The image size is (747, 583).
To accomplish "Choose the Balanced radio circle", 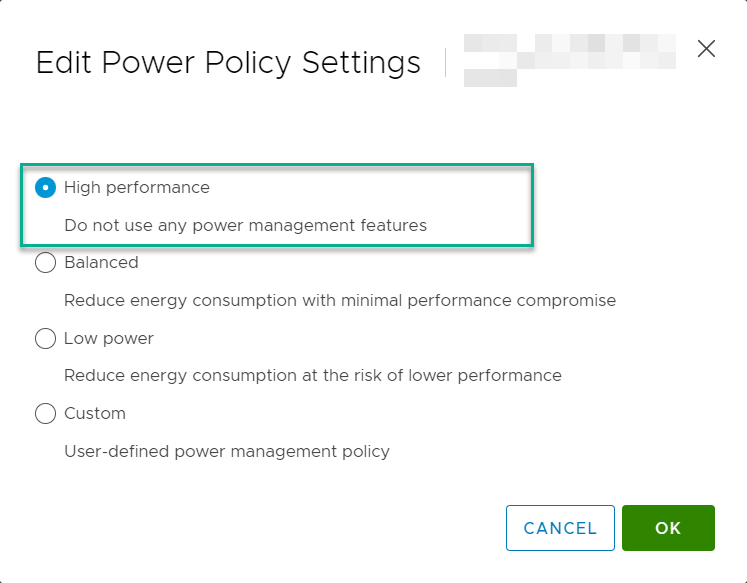I will coord(46,262).
